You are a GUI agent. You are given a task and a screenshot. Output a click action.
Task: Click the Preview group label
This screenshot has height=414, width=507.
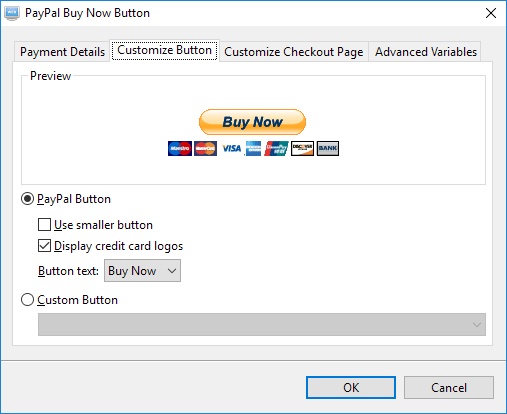coord(50,76)
